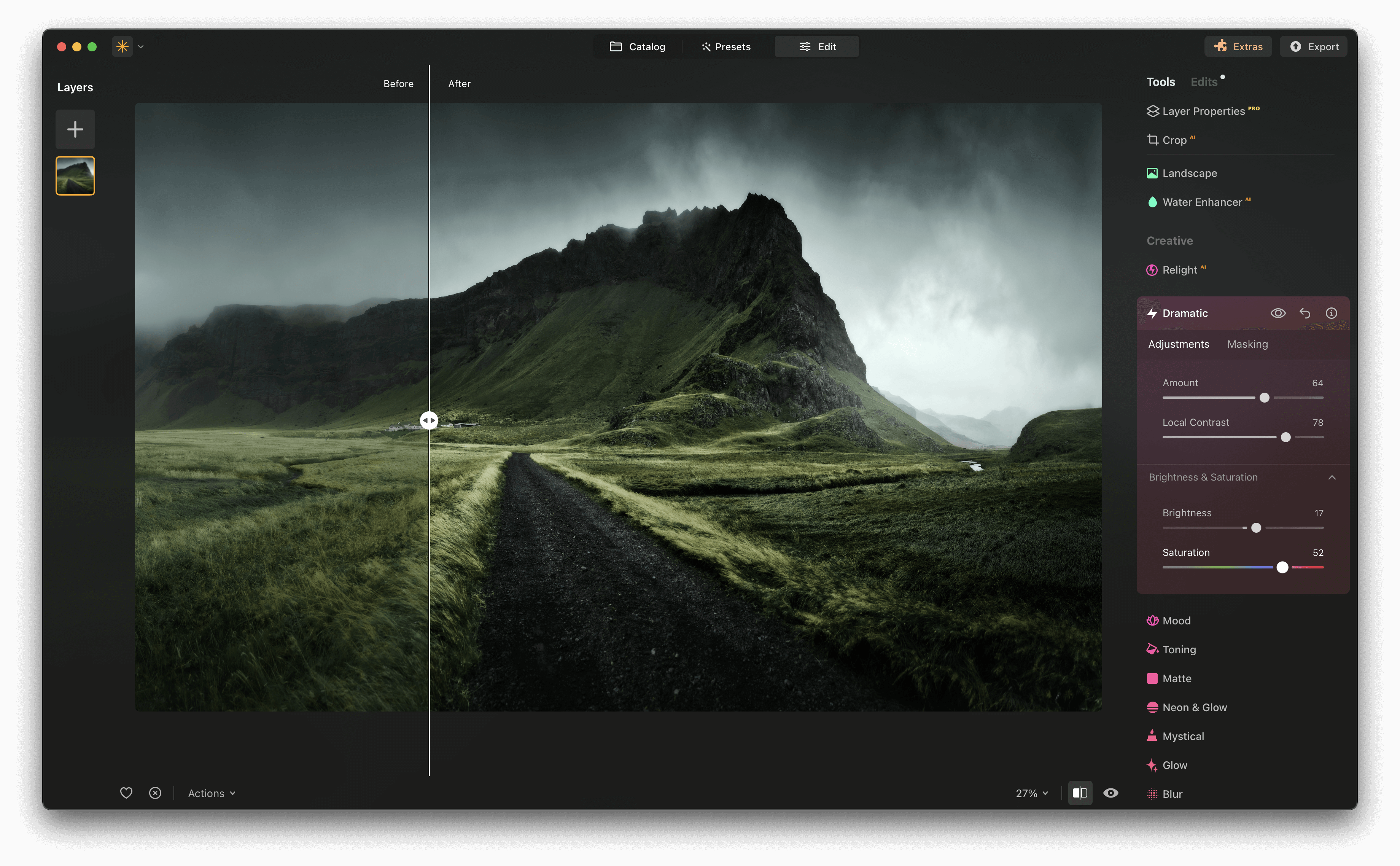The height and width of the screenshot is (866, 1400).
Task: Collapse the Brightness & Saturation section
Action: tap(1331, 476)
